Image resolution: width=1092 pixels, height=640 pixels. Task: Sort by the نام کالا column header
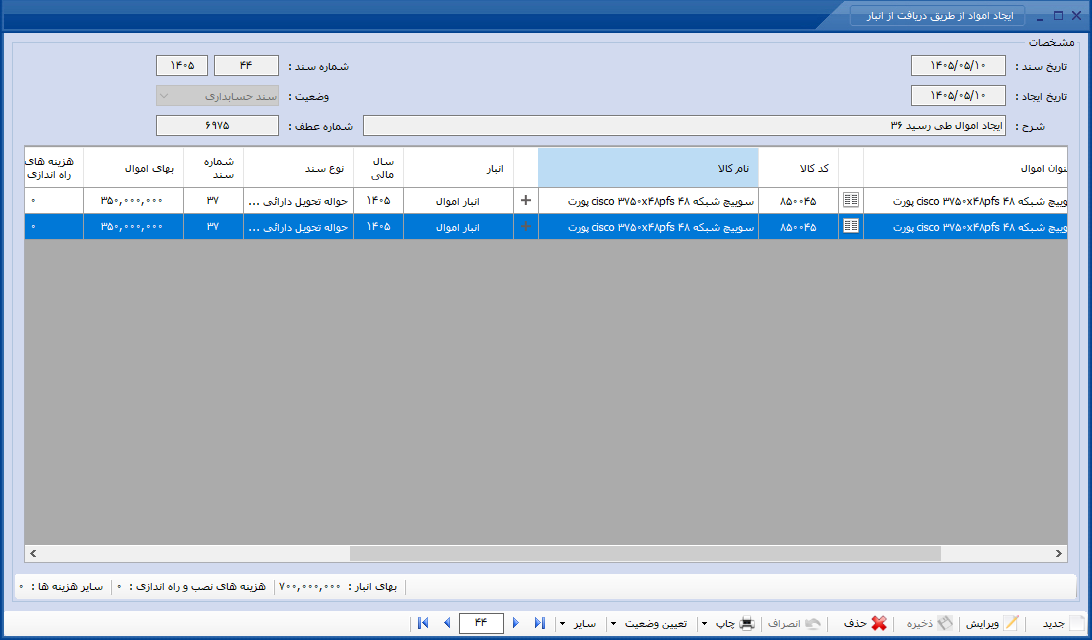[x=648, y=167]
